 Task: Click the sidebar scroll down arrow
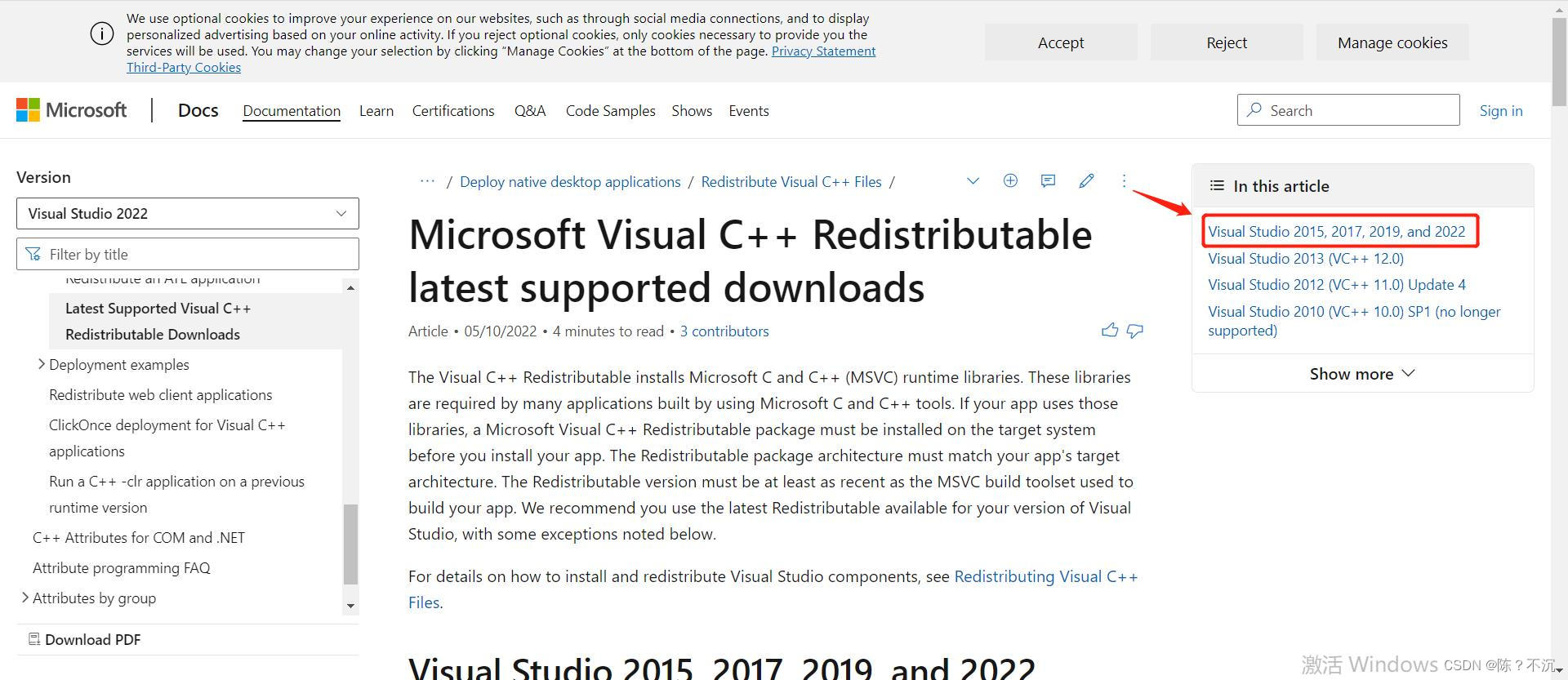pyautogui.click(x=350, y=606)
